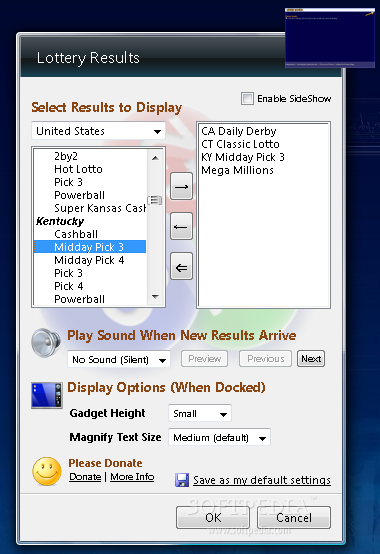Open the More Info link
This screenshot has height=554, width=380.
pos(132,477)
